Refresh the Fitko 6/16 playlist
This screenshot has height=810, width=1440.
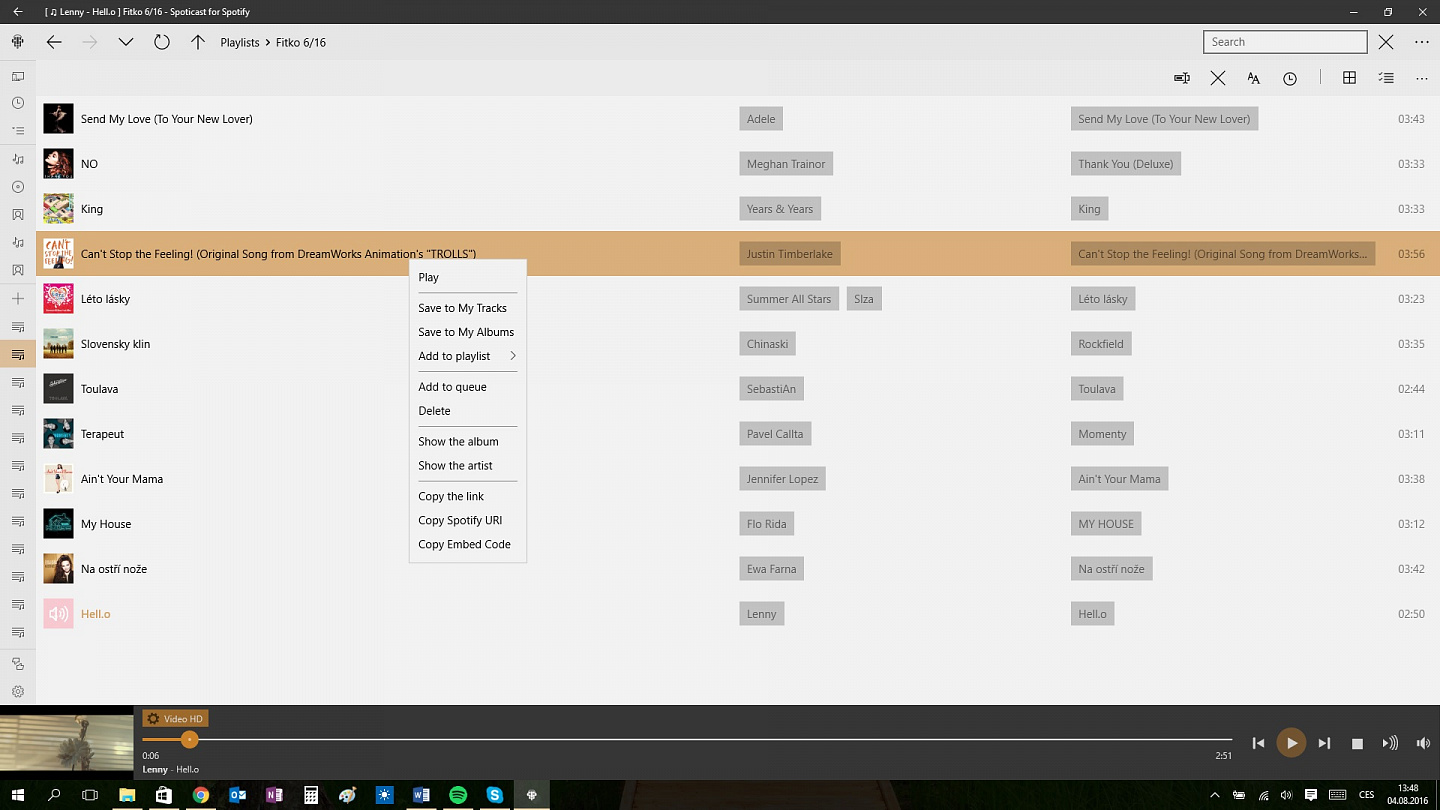click(x=162, y=42)
